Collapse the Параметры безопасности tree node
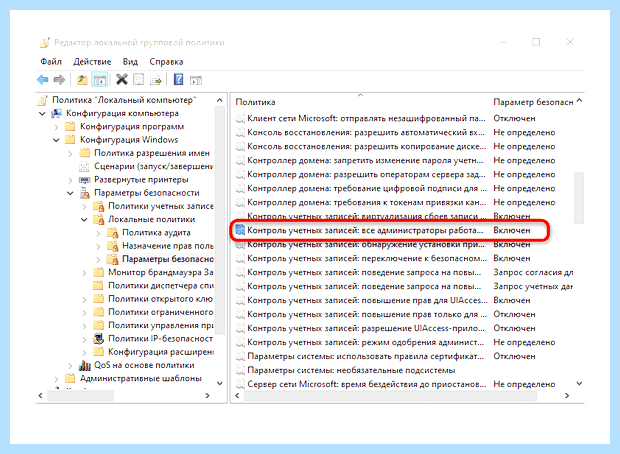The image size is (620, 454). click(70, 193)
